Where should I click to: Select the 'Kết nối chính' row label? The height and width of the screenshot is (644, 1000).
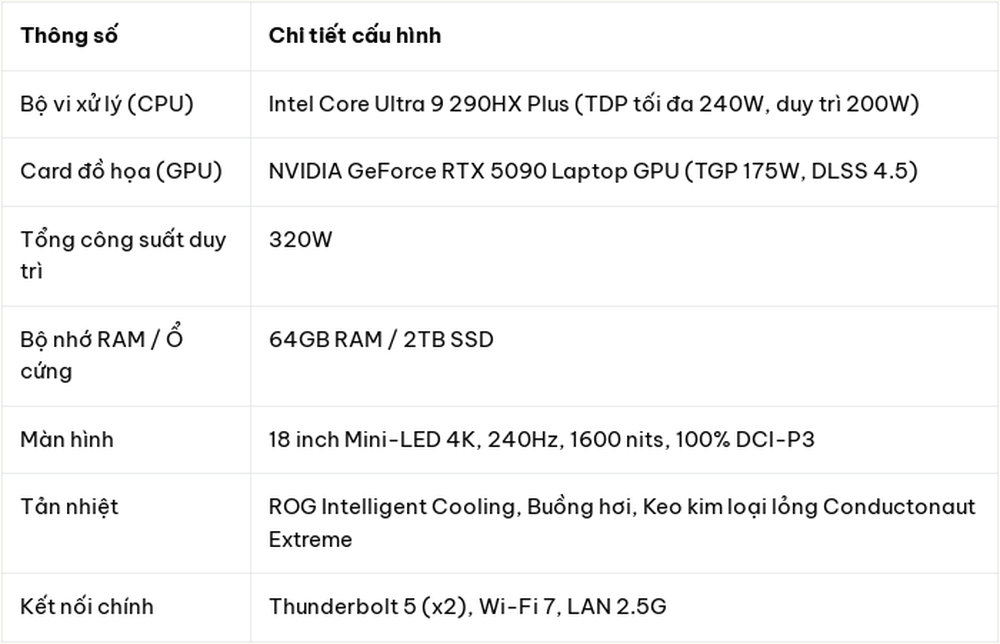(87, 606)
